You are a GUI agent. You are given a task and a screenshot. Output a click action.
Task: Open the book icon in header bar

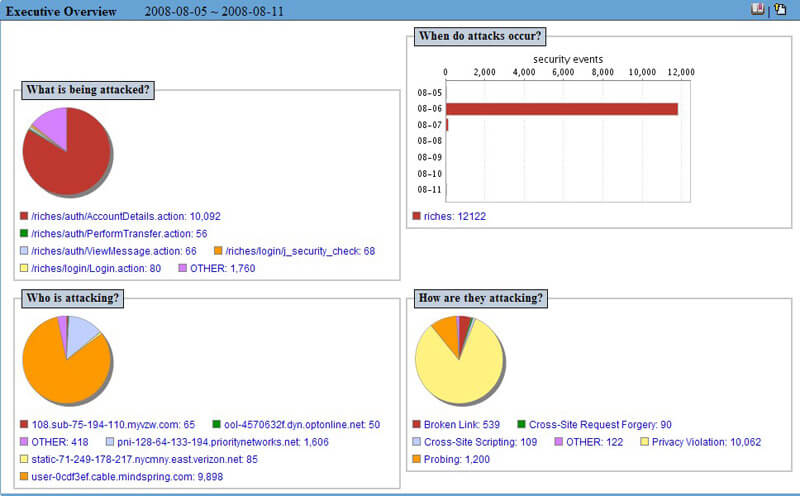coord(758,9)
